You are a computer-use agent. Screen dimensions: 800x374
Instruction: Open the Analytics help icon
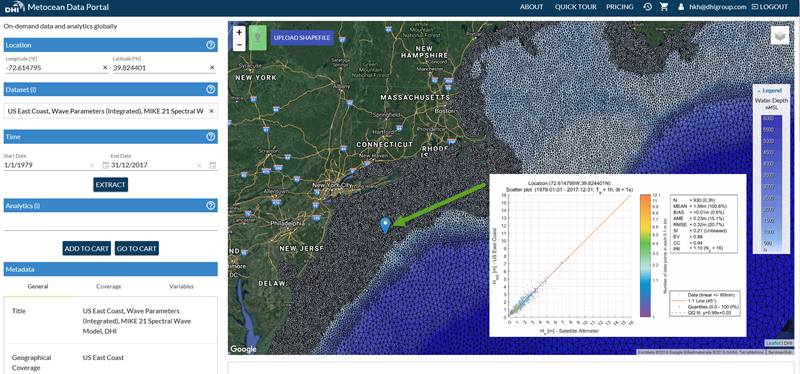[210, 206]
